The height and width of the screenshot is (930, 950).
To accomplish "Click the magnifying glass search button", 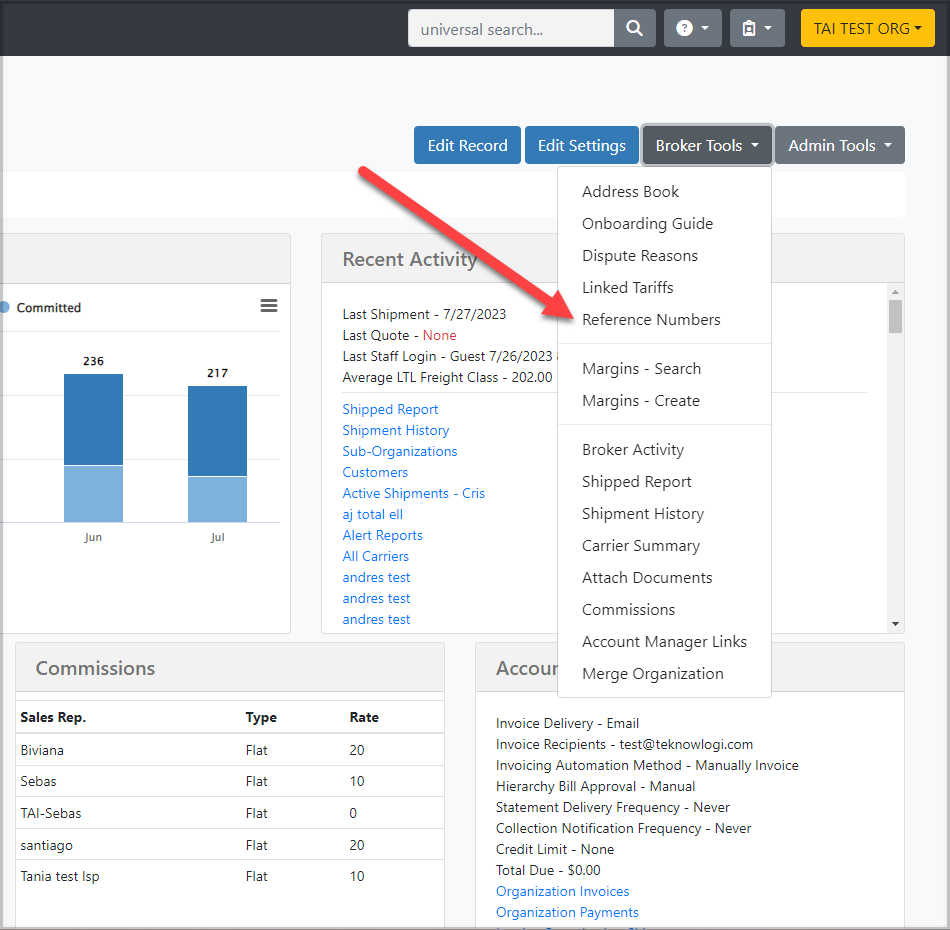I will [634, 29].
